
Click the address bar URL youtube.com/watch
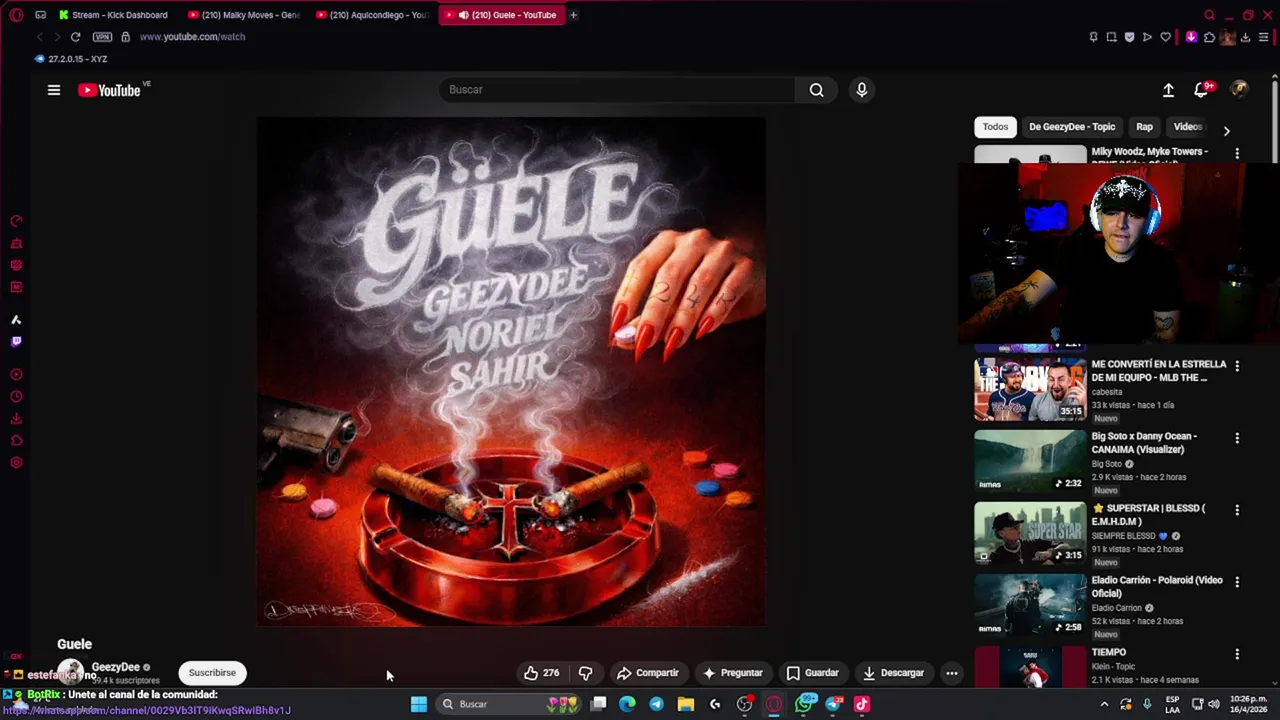(x=192, y=37)
